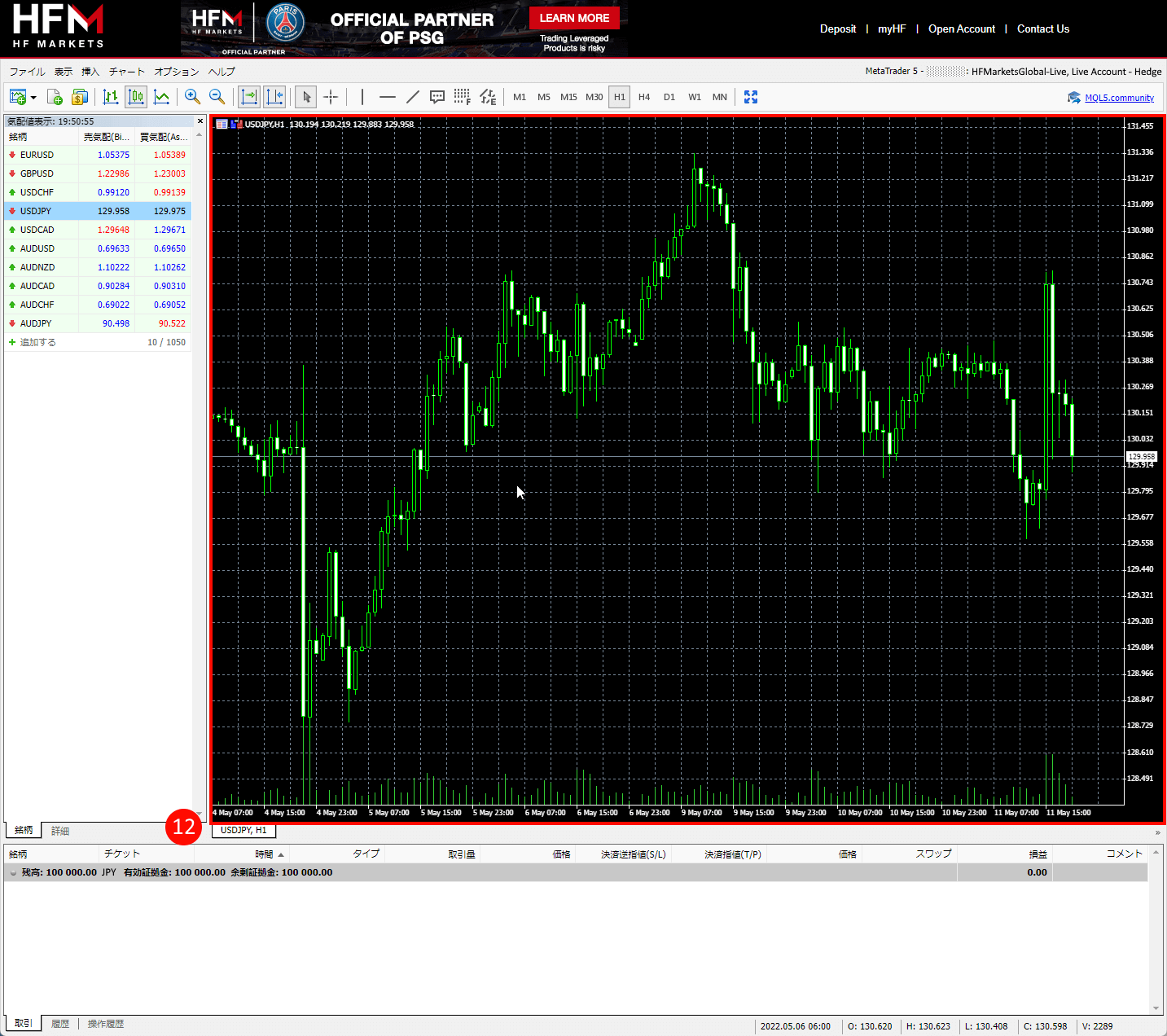Viewport: 1167px width, 1036px height.
Task: Select USDCHF in the market watch list
Action: (37, 191)
